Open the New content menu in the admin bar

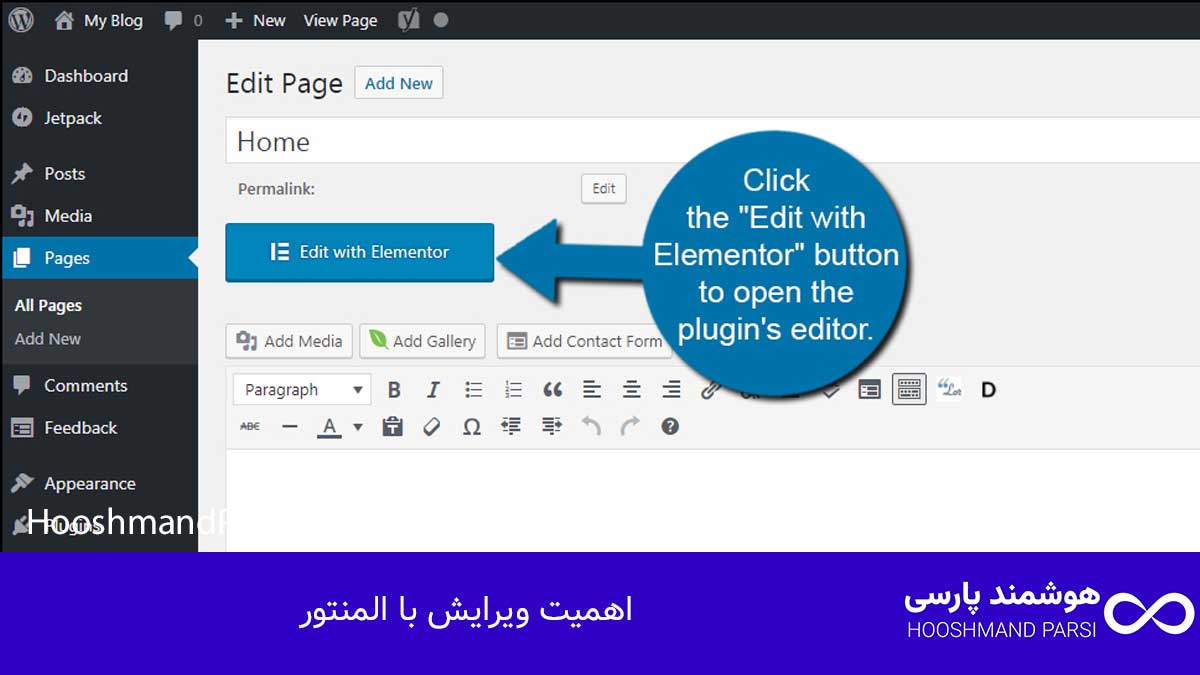coord(255,20)
